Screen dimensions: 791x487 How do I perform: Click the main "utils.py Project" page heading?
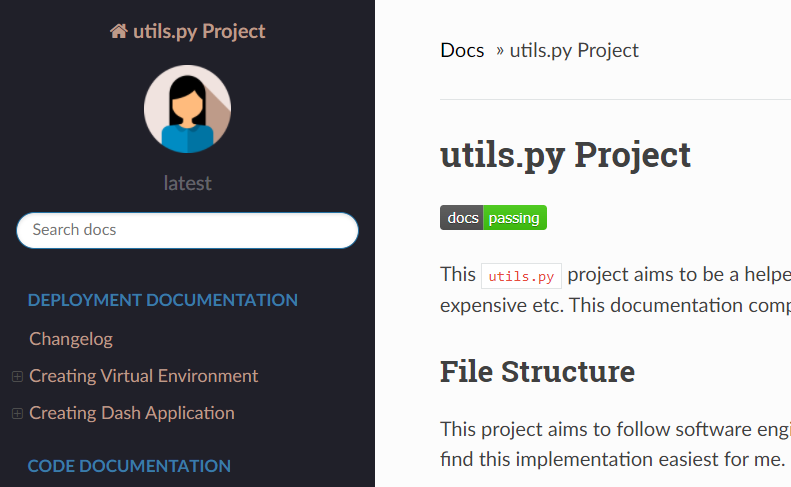tap(565, 155)
